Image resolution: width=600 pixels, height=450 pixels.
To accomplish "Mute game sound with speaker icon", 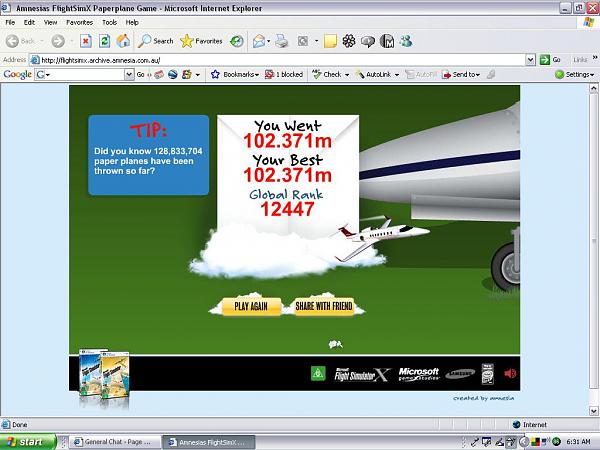I will [510, 374].
